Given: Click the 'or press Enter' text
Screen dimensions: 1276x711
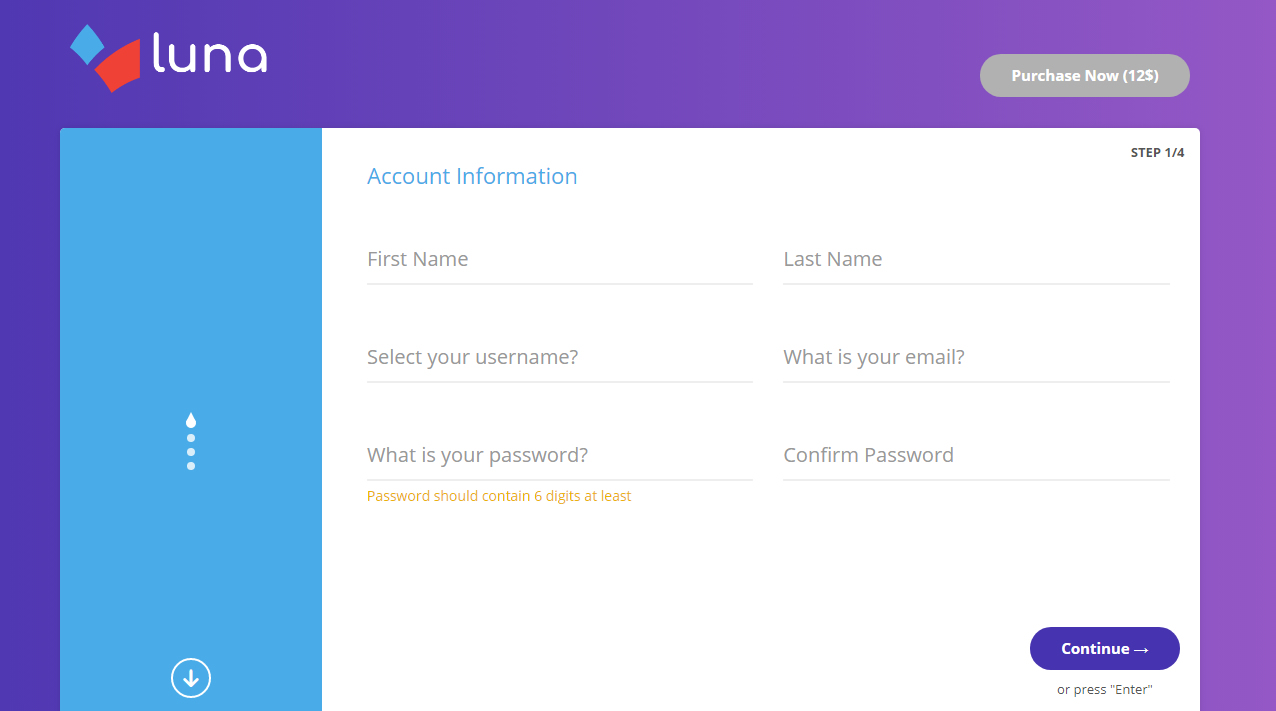Looking at the screenshot, I should pyautogui.click(x=1104, y=690).
